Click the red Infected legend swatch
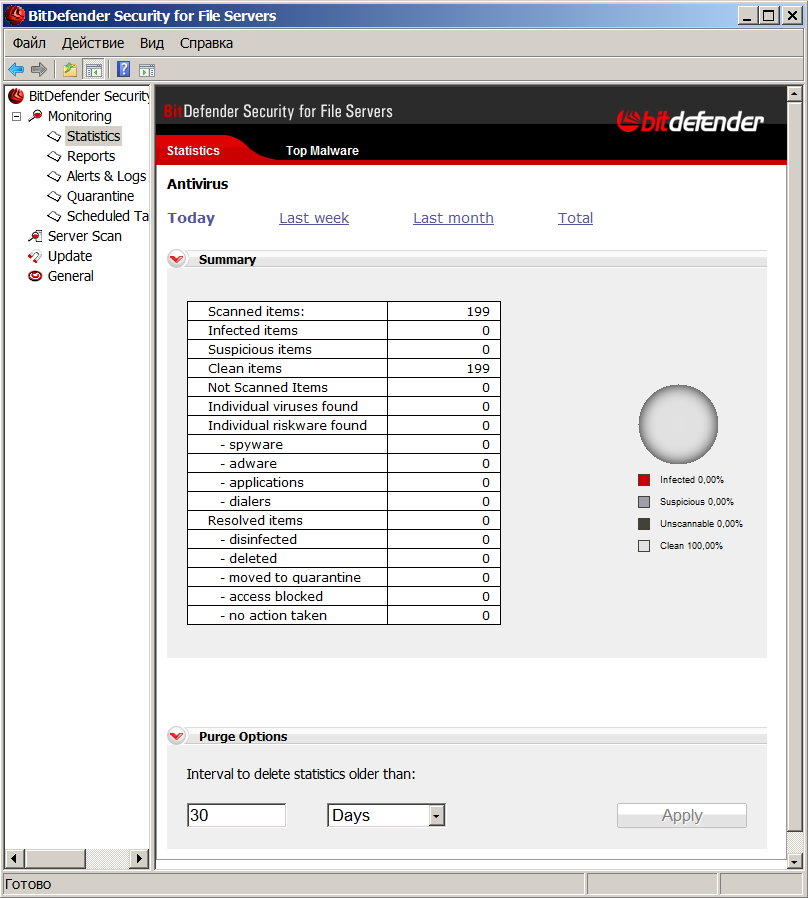Screen dimensions: 808x898 [644, 480]
